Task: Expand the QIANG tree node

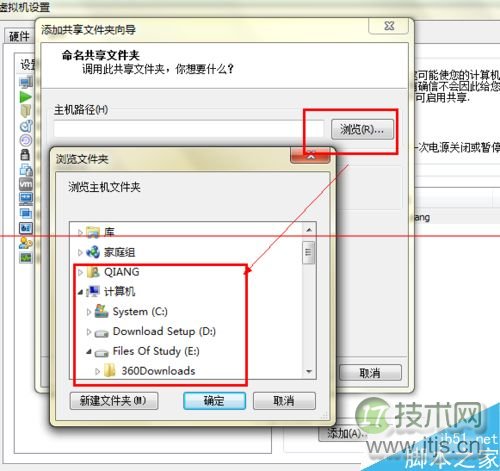Action: (x=80, y=272)
